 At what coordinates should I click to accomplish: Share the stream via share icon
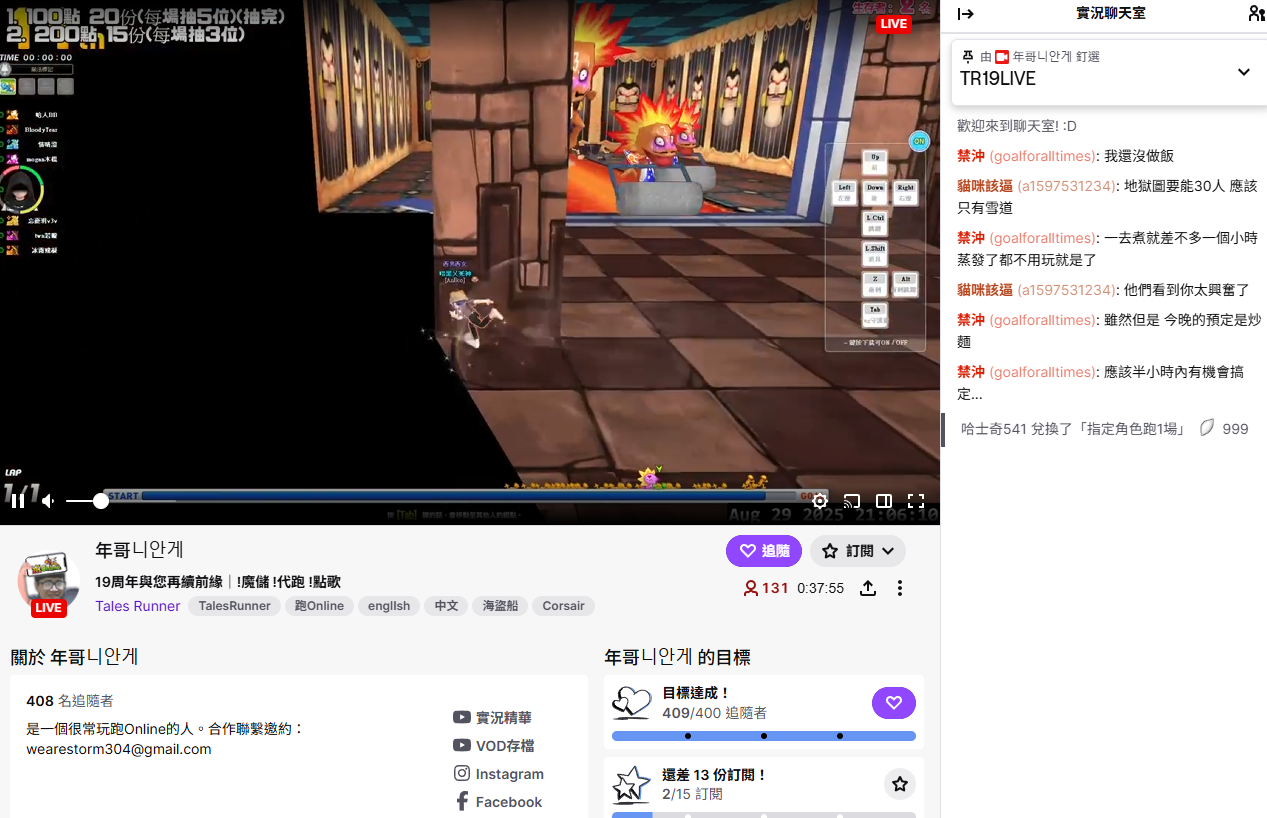(868, 588)
